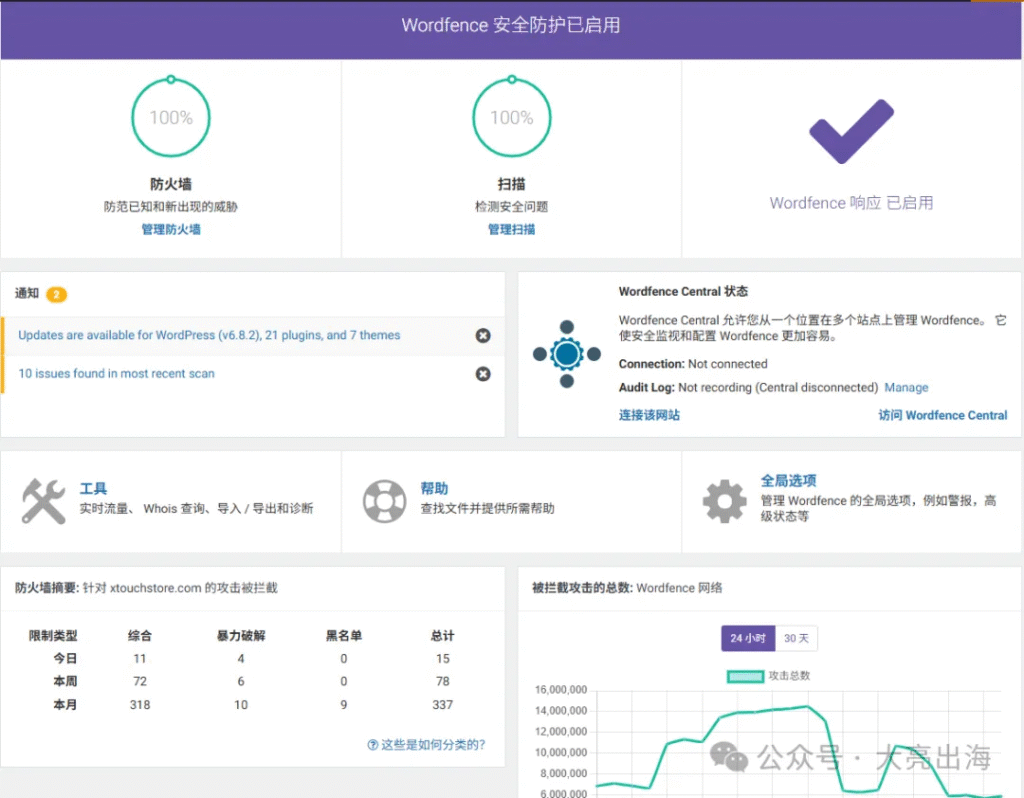
Task: Switch the attack chart to 30 天
Action: point(796,638)
